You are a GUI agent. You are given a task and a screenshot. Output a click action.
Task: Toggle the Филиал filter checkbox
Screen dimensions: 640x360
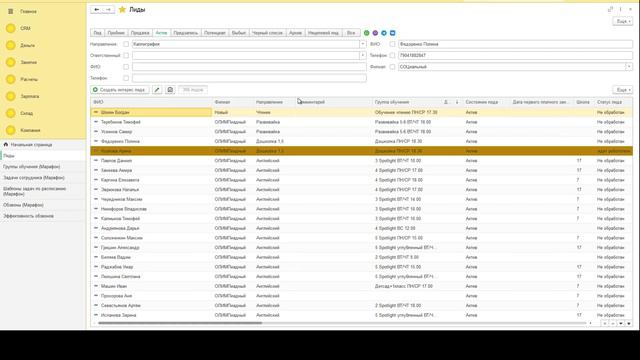click(392, 67)
